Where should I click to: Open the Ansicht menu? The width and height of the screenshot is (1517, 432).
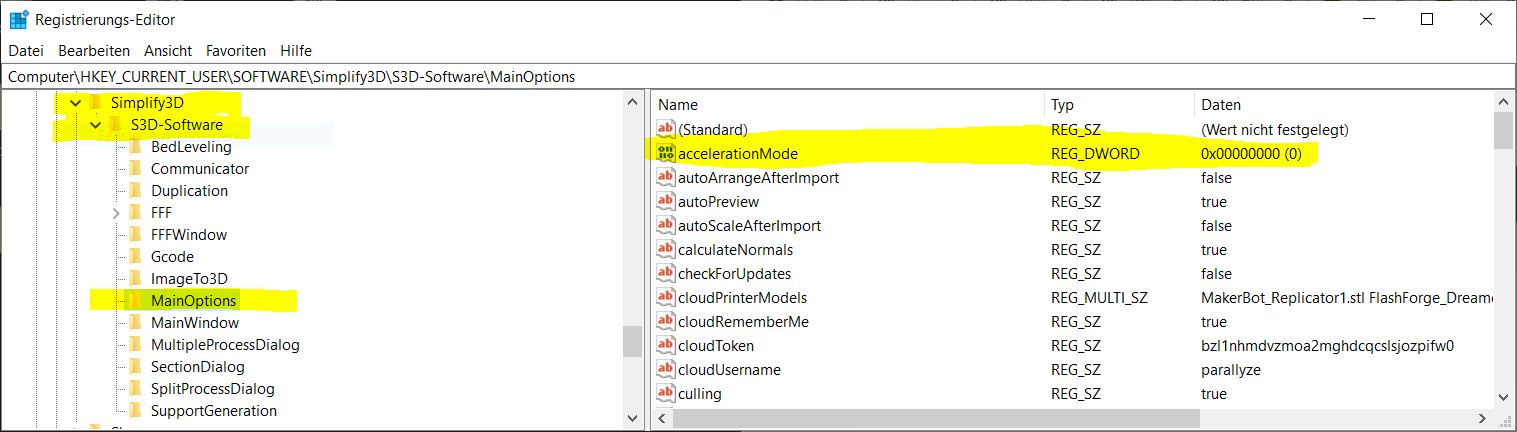168,50
